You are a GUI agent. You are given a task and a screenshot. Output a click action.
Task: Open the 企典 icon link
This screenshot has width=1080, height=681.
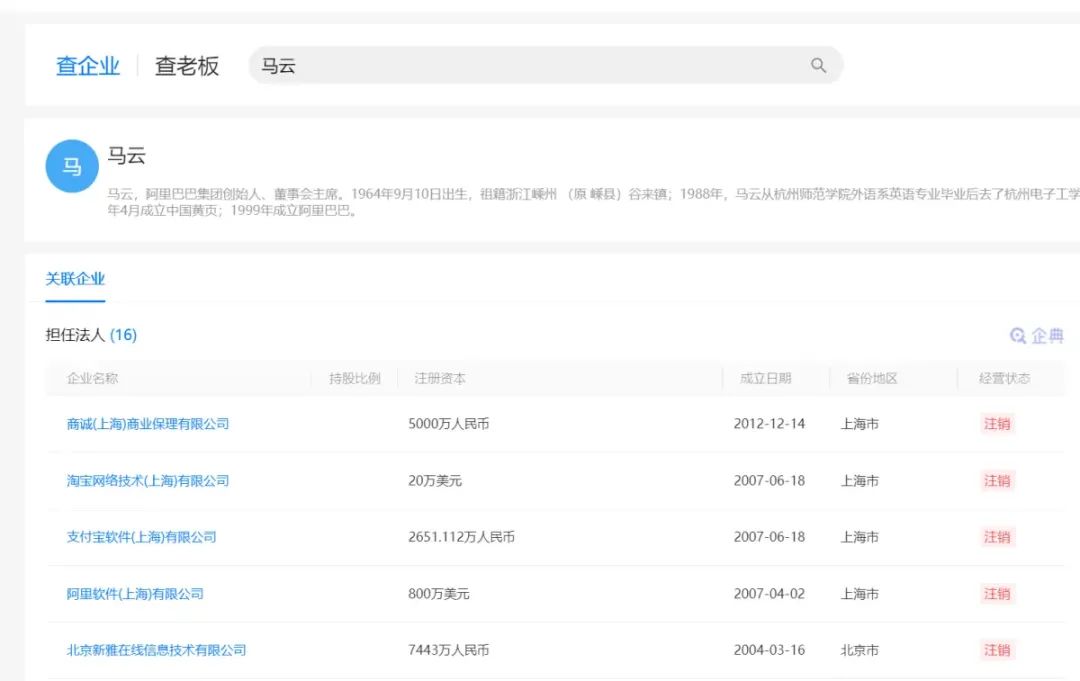(1037, 335)
